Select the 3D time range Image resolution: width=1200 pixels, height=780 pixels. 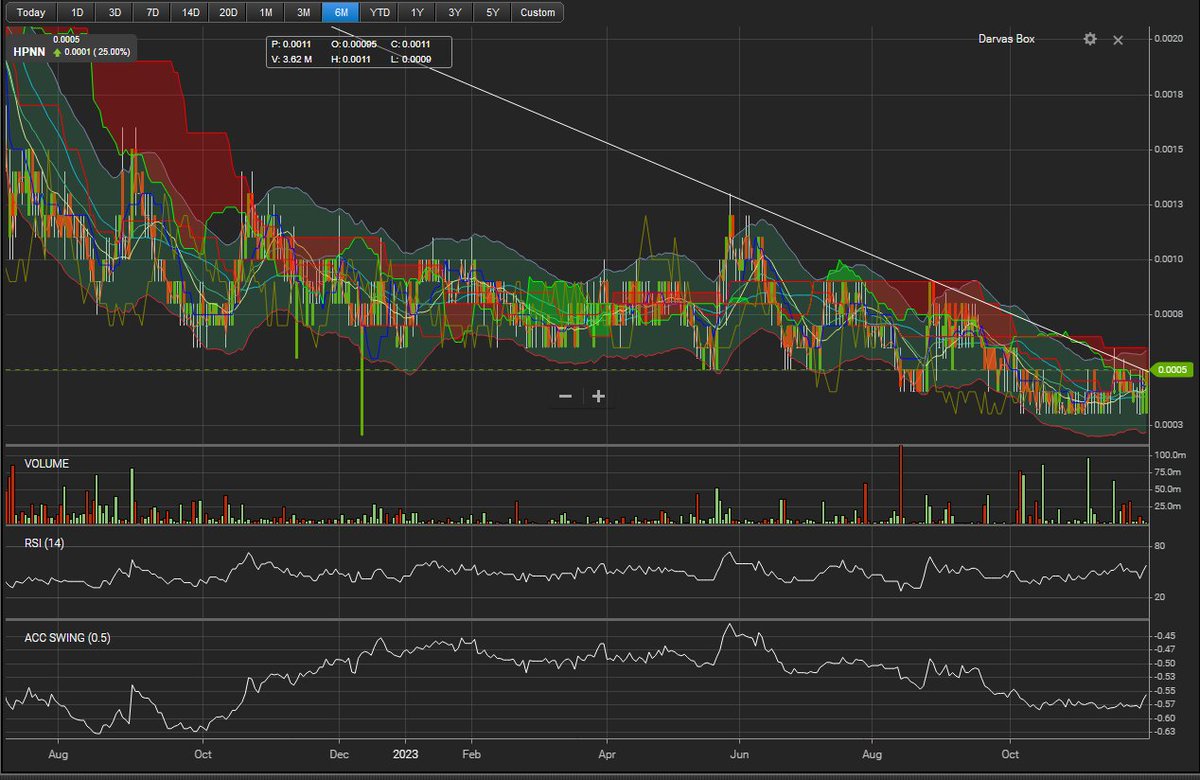[x=115, y=13]
